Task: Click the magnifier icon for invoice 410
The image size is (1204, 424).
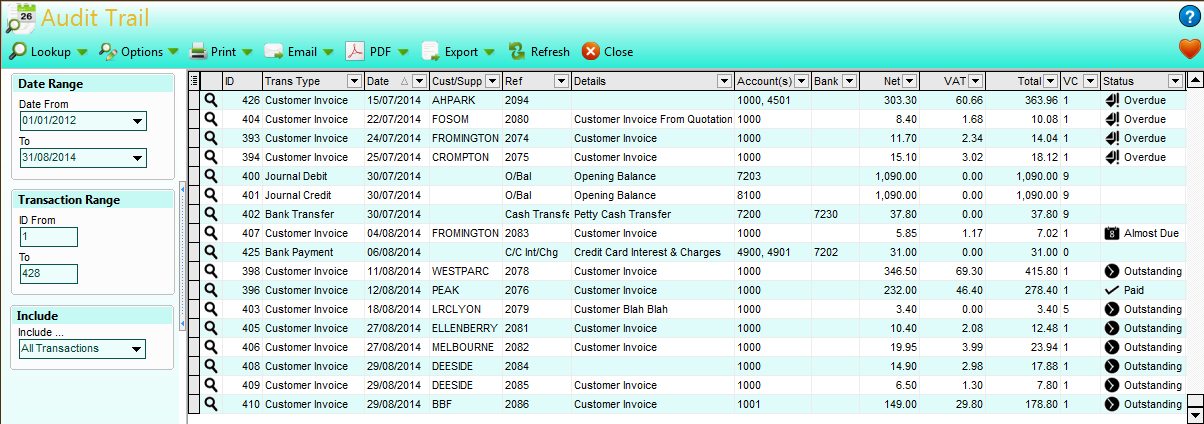Action: tap(211, 404)
